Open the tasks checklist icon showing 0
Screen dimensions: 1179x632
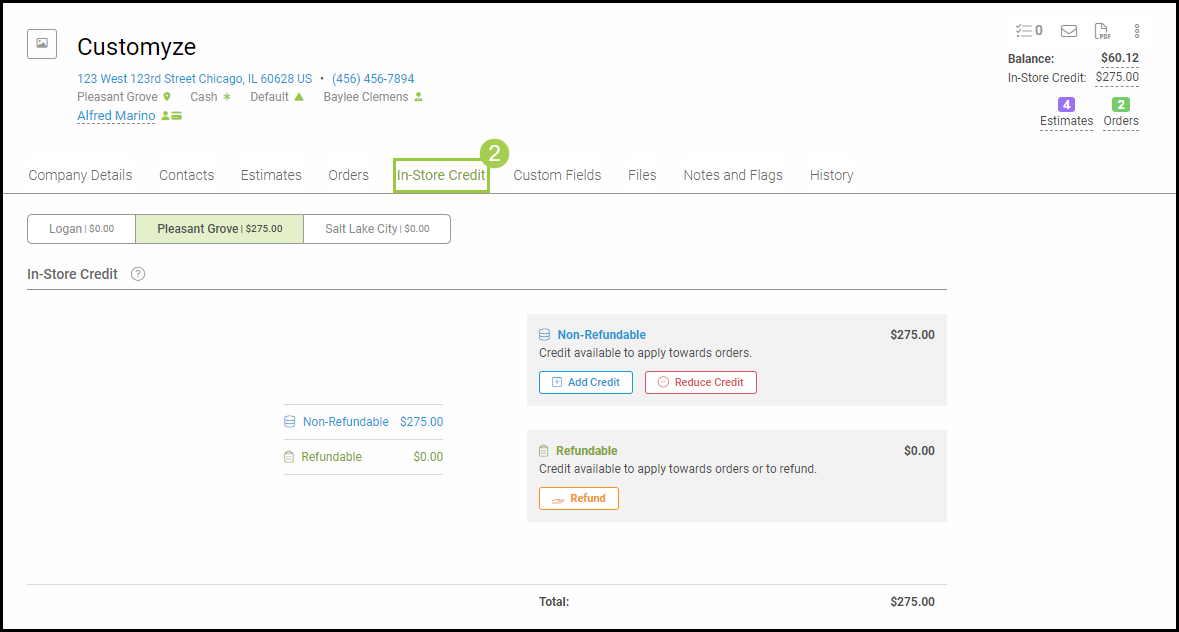point(1029,31)
